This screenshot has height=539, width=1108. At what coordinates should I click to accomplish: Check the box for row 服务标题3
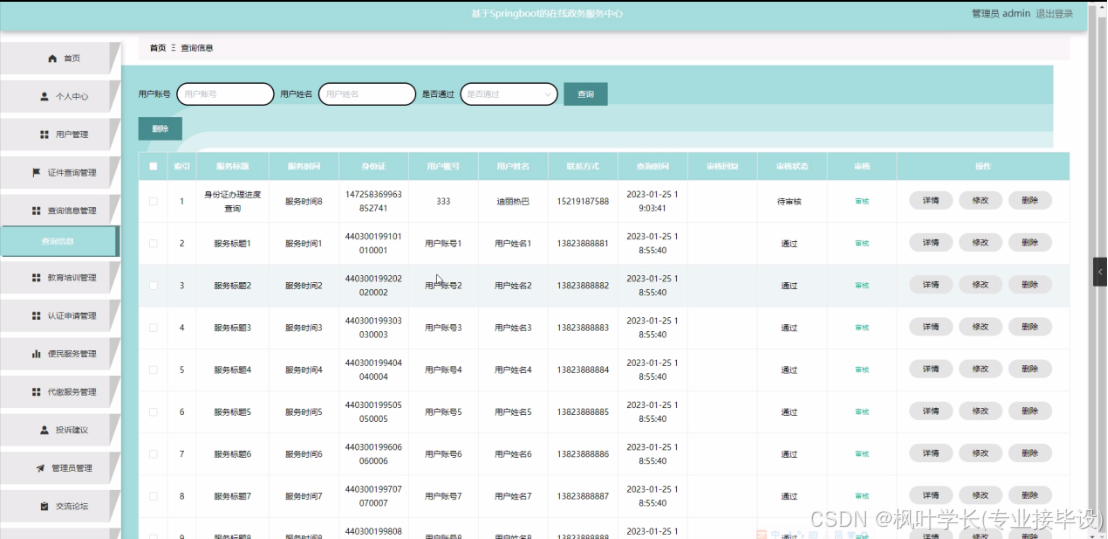153,328
